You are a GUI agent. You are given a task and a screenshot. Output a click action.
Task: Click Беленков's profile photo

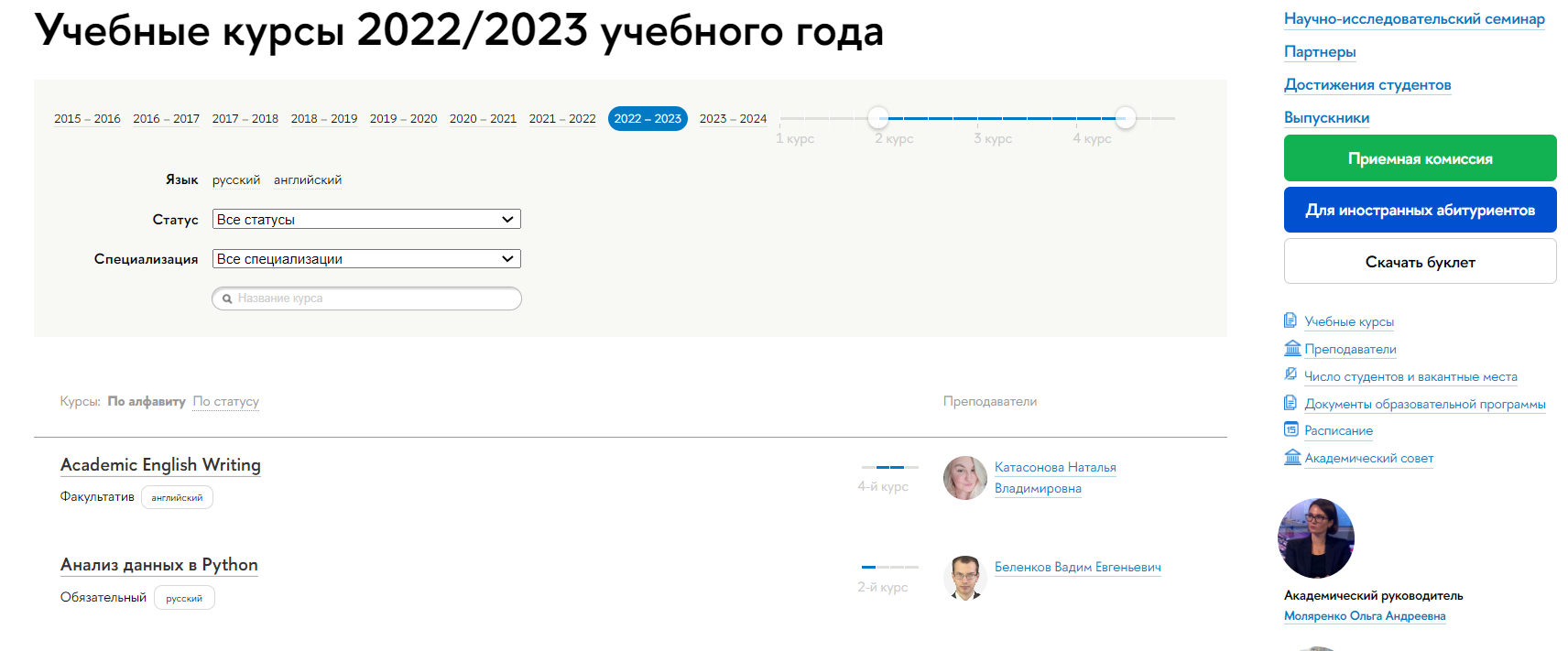(965, 578)
